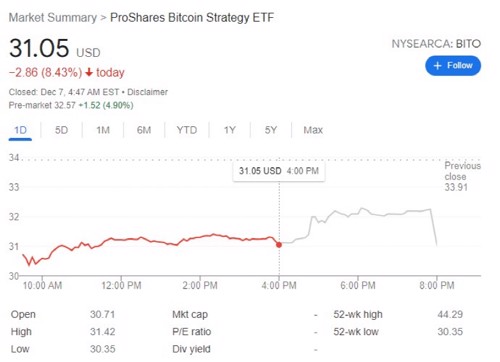Click the ProShares Bitcoin Strategy ETF title
The width and height of the screenshot is (500, 362).
tap(192, 17)
